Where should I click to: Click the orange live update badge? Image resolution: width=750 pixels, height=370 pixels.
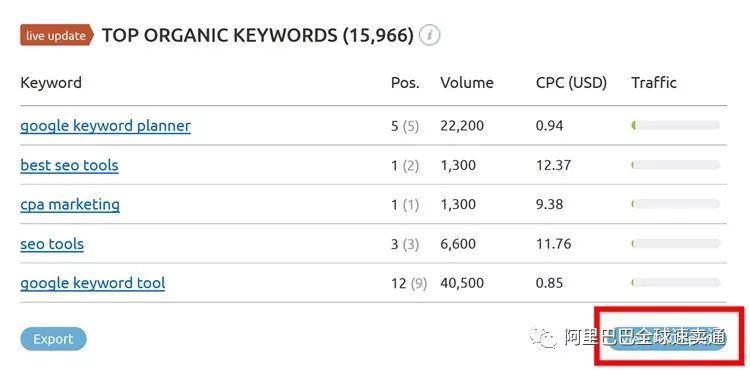[56, 35]
